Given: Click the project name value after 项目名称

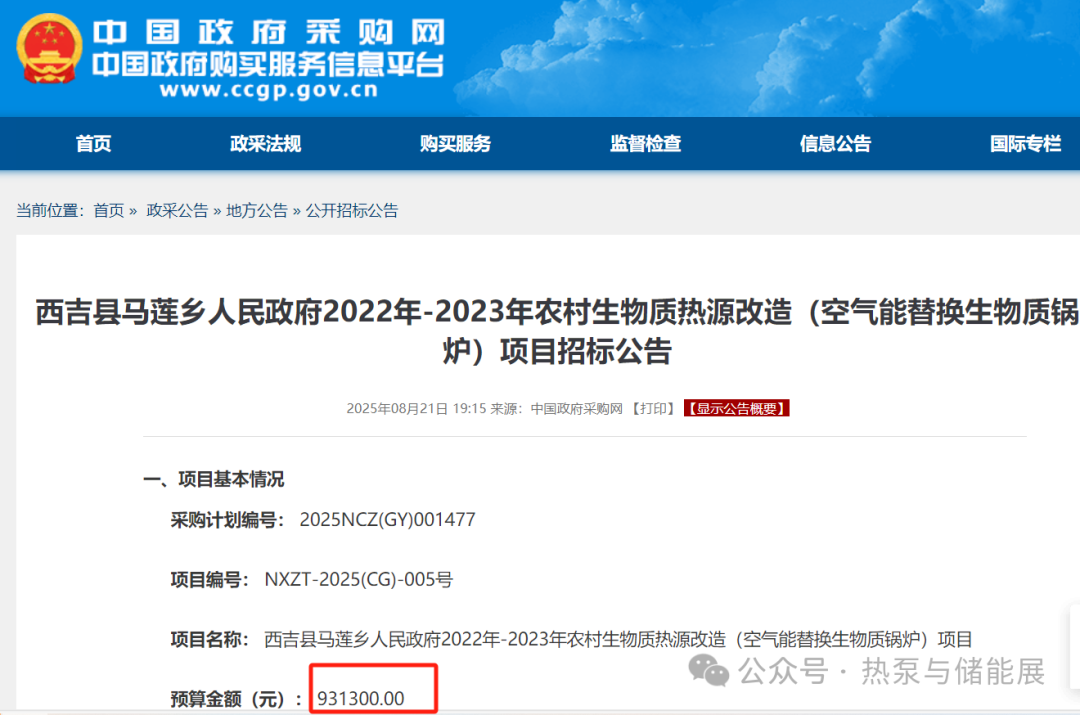Looking at the screenshot, I should pos(618,640).
